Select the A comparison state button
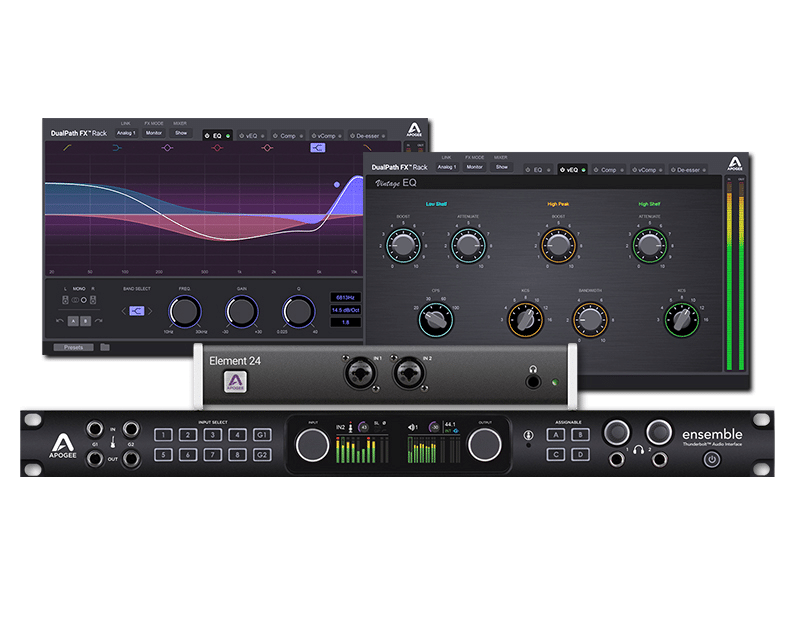 (x=73, y=321)
